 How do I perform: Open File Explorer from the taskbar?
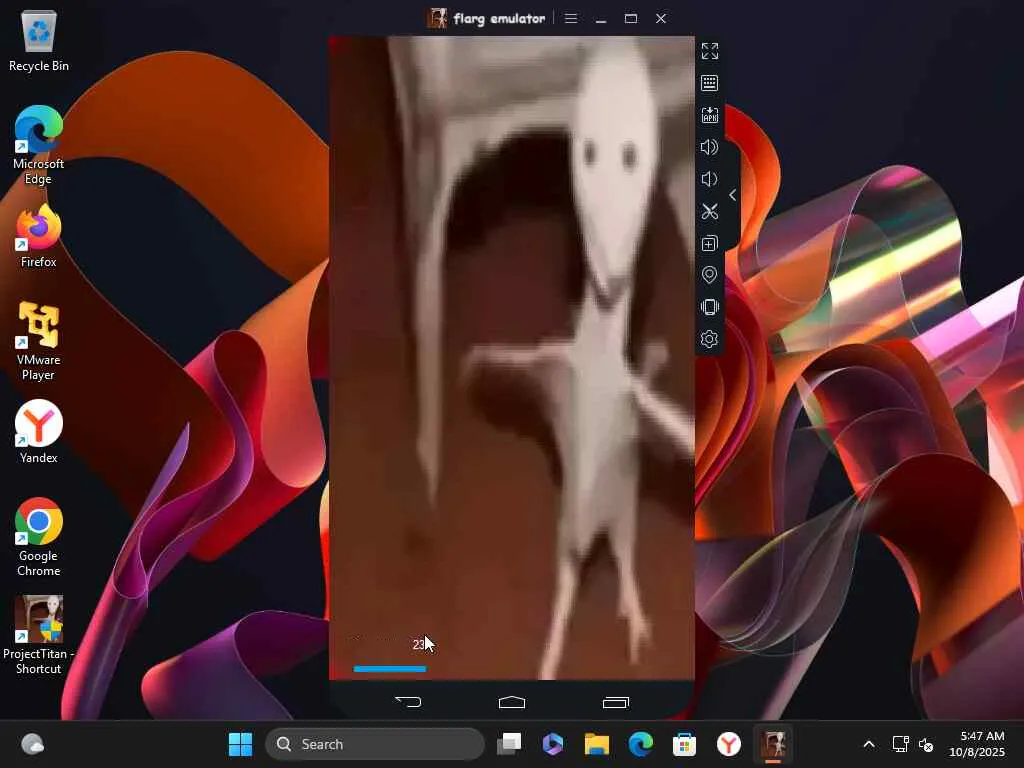pos(597,744)
